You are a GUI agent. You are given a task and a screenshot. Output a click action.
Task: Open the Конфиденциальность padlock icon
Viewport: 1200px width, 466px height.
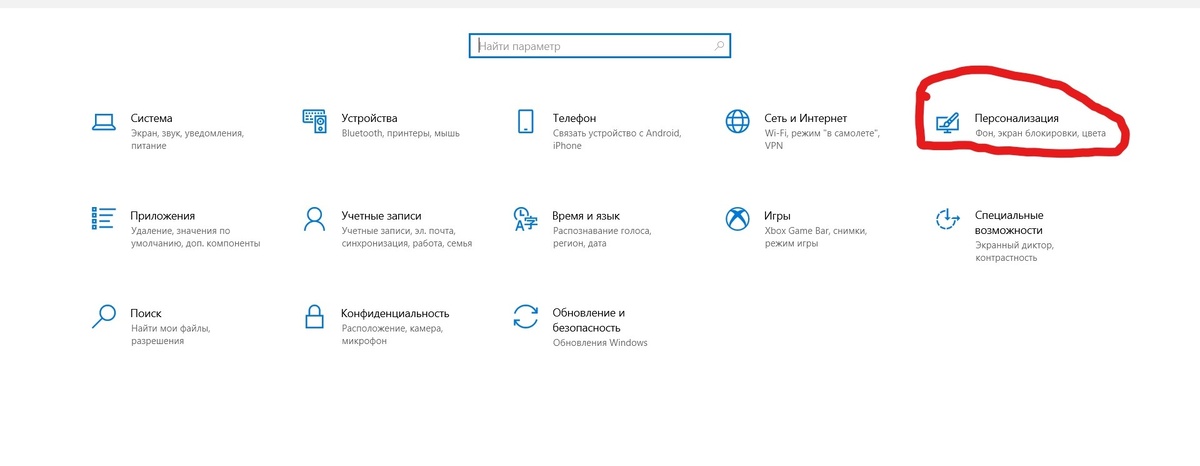(314, 316)
